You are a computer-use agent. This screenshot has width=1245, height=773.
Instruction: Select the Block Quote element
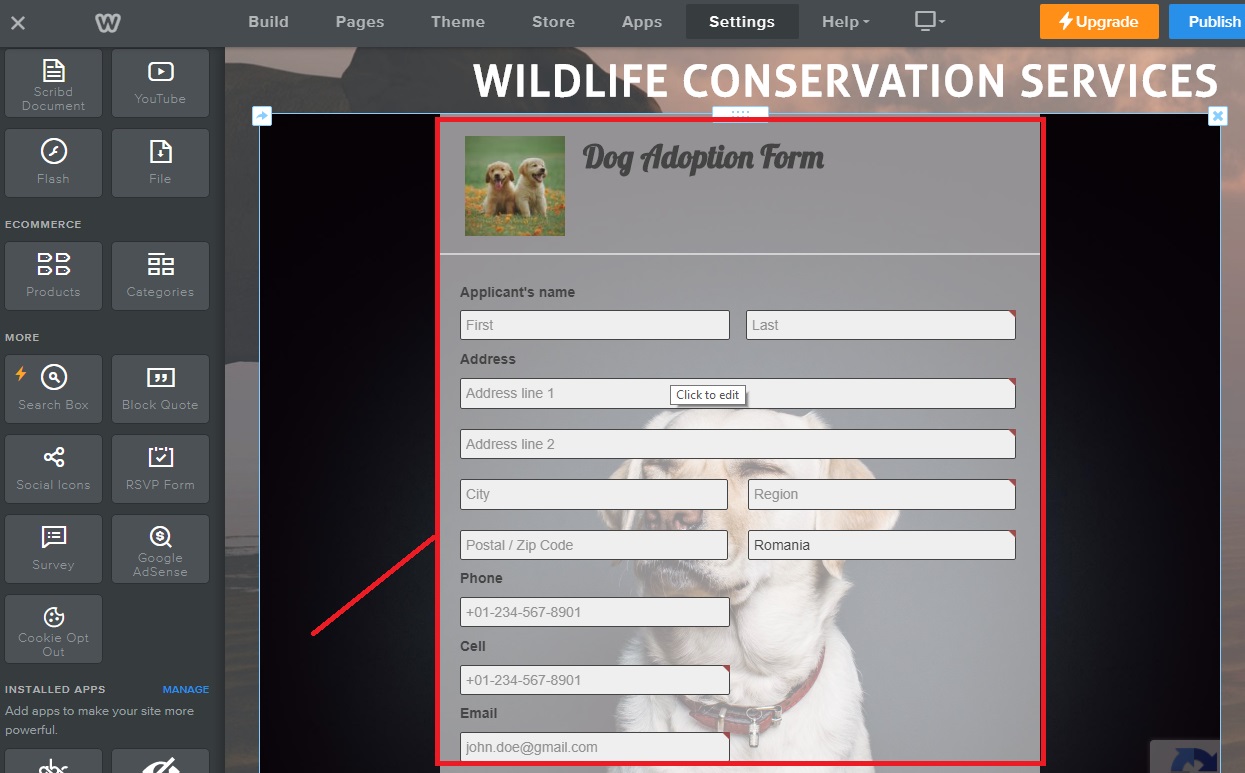tap(160, 389)
